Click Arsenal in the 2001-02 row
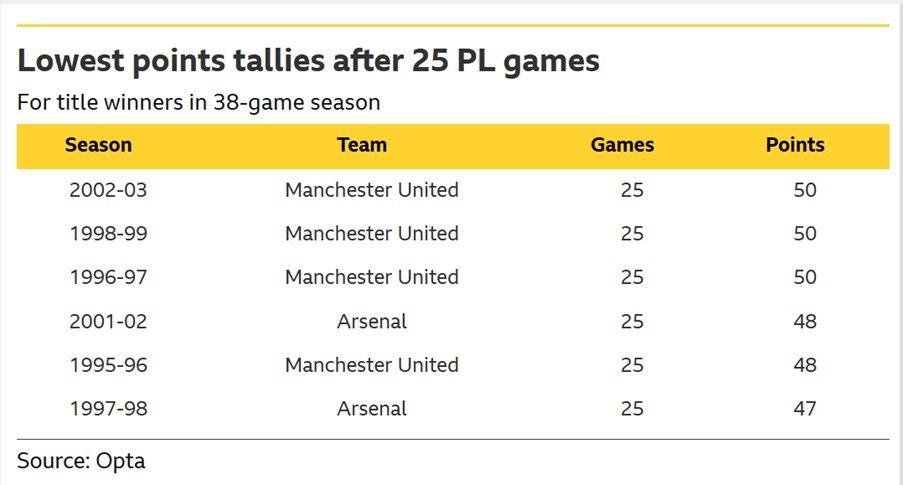The image size is (903, 485). point(372,321)
